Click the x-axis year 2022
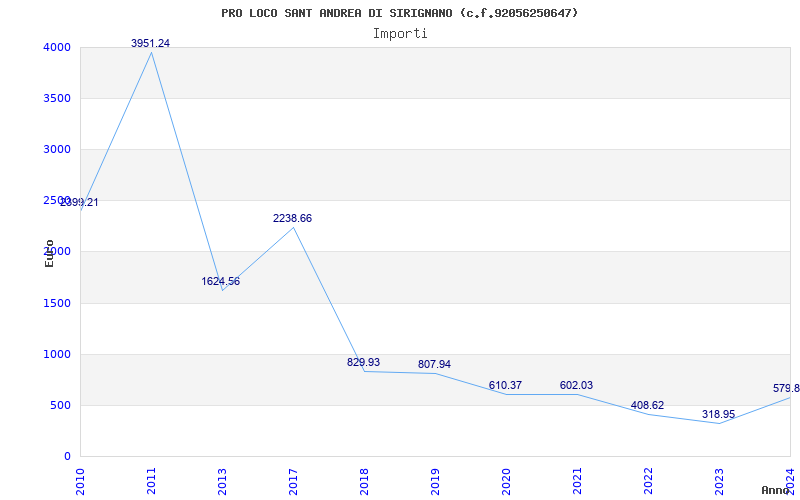Screen dimensions: 800x500 click(x=648, y=480)
